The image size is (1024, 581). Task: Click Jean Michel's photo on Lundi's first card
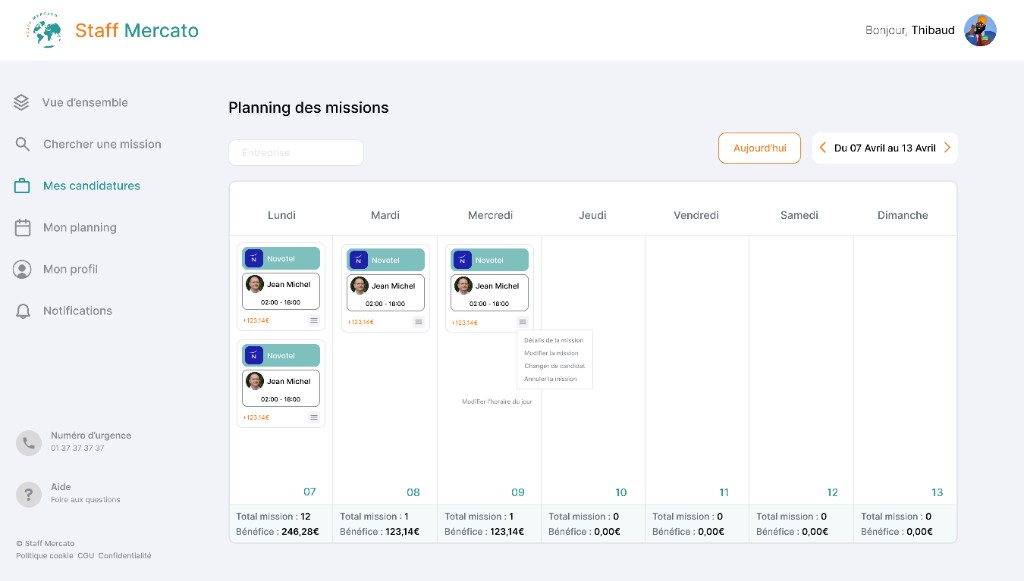[x=255, y=284]
